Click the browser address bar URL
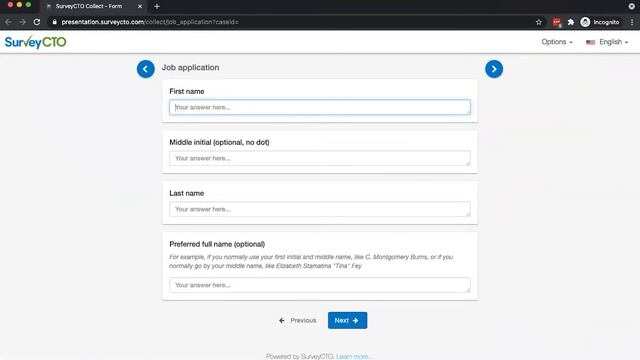 [150, 22]
